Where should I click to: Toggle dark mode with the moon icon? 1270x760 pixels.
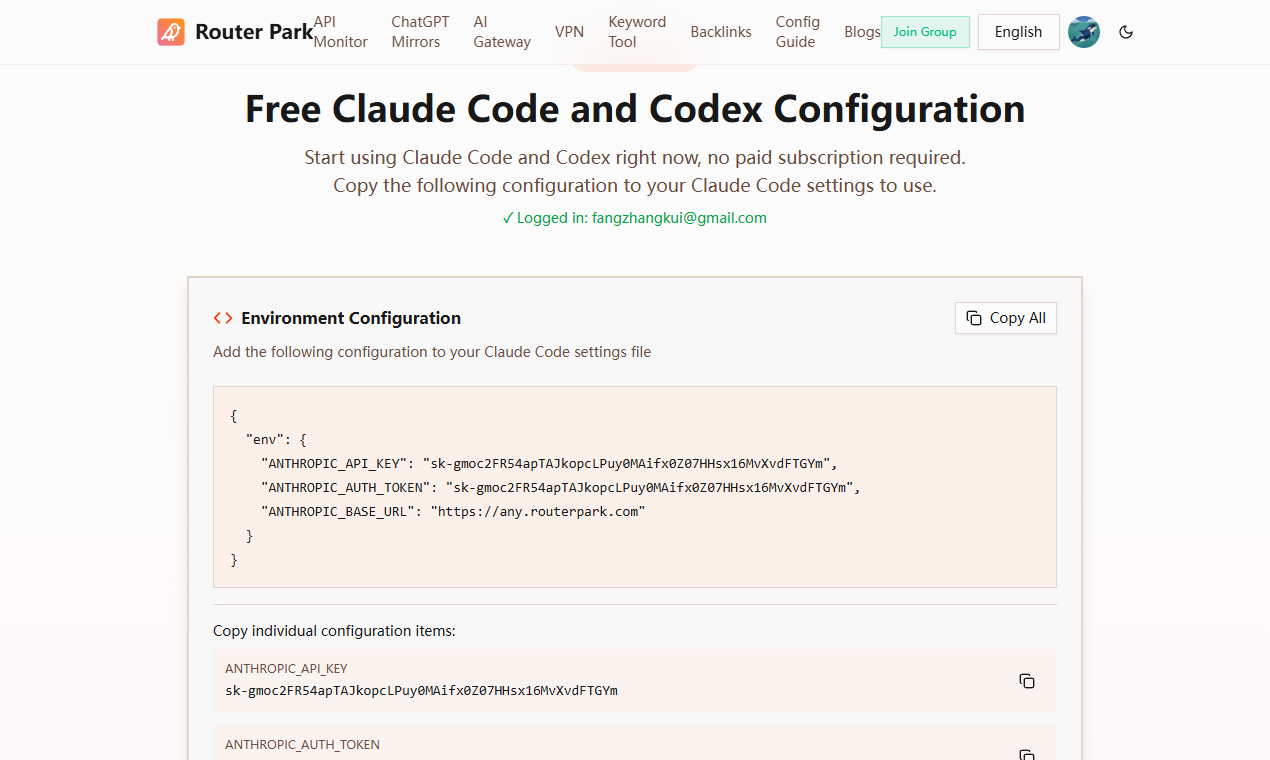(x=1126, y=32)
